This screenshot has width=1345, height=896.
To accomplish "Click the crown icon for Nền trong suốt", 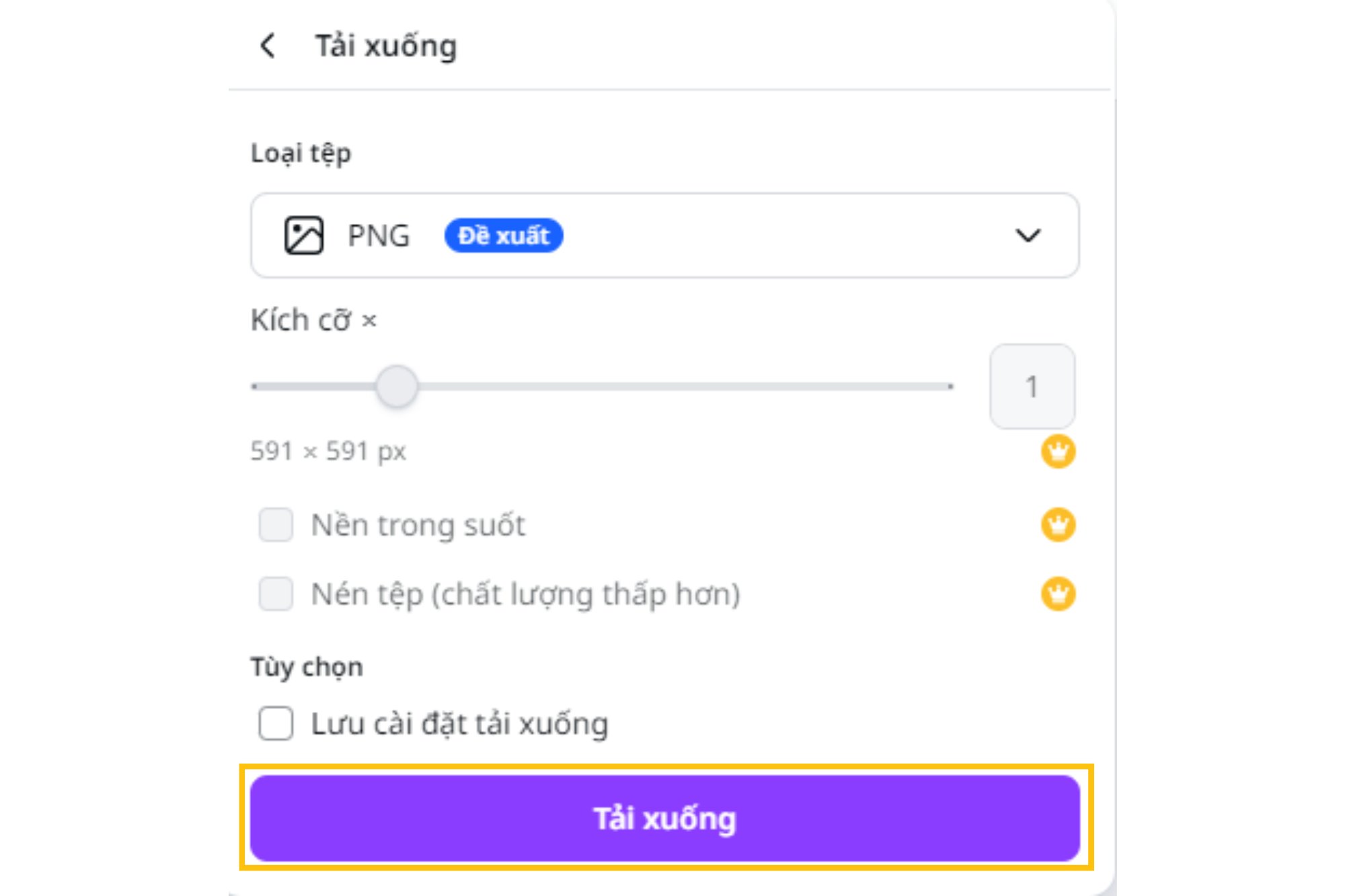I will [x=1058, y=524].
